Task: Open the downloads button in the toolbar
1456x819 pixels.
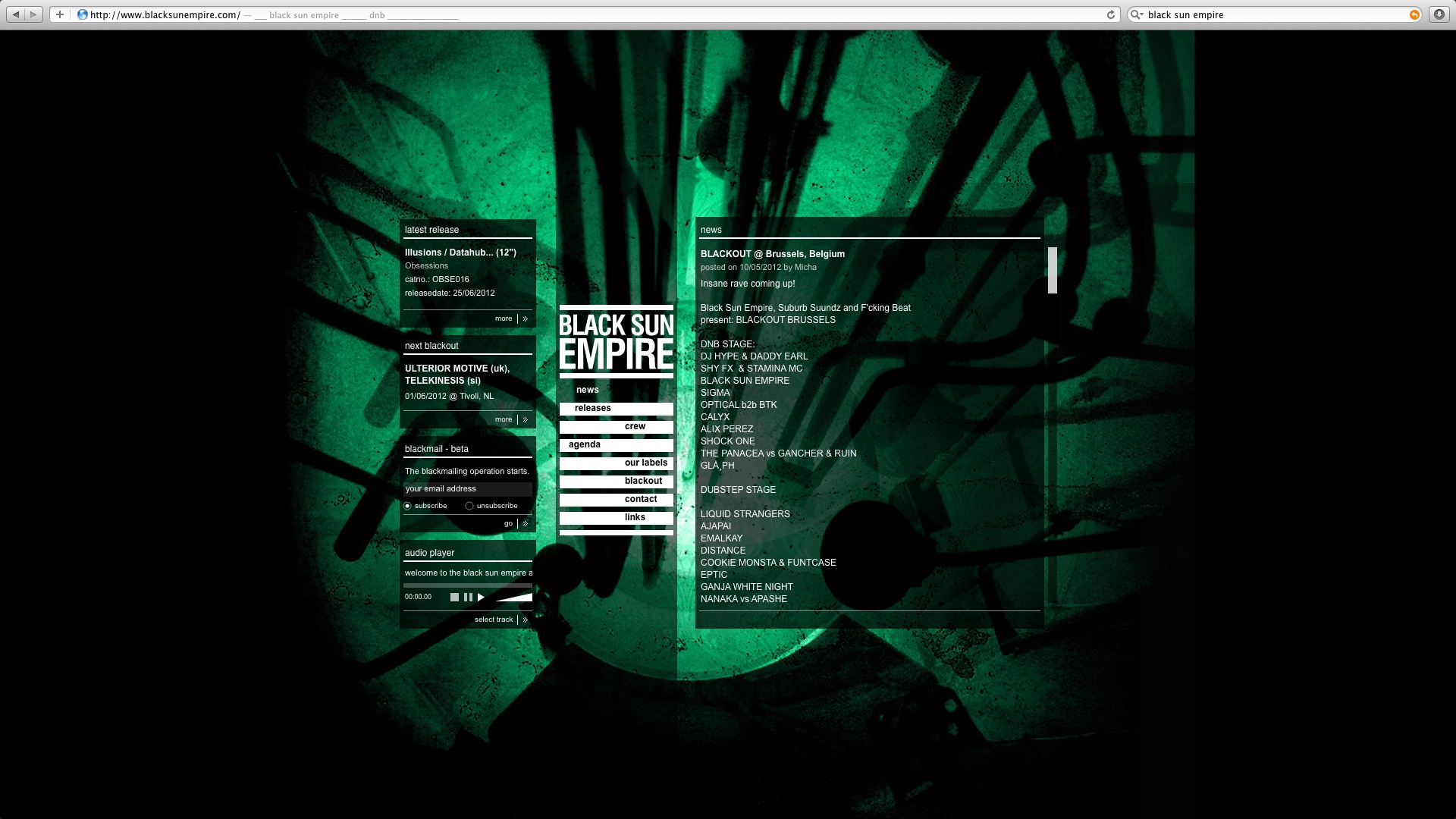Action: click(1439, 14)
